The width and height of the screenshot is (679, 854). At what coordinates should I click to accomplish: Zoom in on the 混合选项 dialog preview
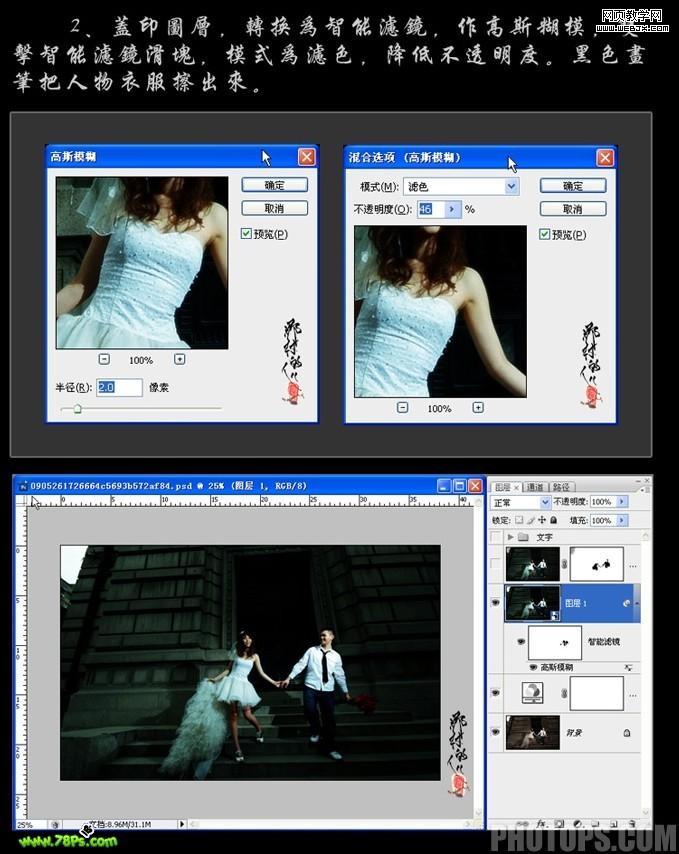pyautogui.click(x=478, y=407)
